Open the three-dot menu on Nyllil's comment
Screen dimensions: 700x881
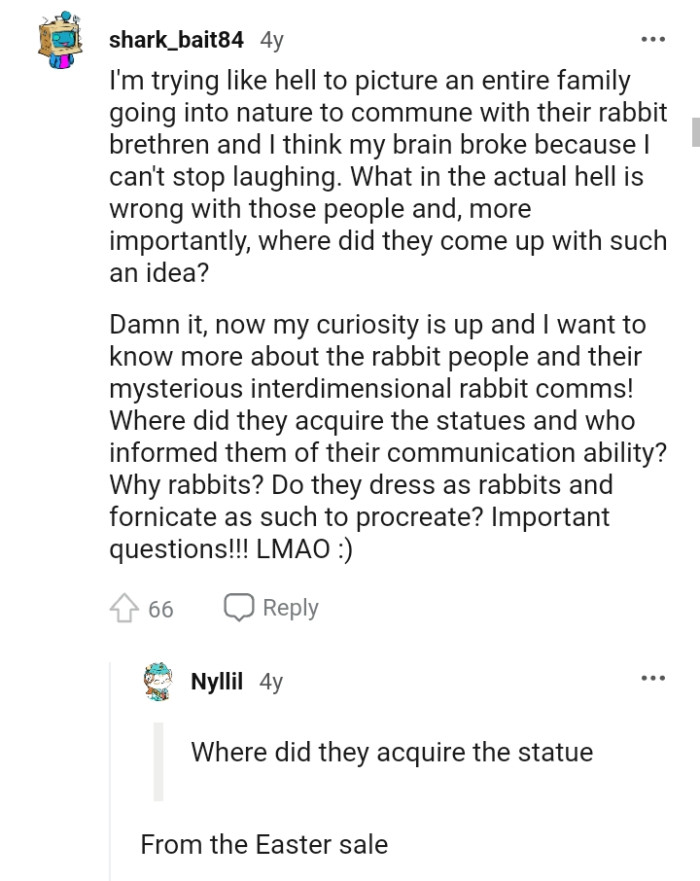[651, 679]
